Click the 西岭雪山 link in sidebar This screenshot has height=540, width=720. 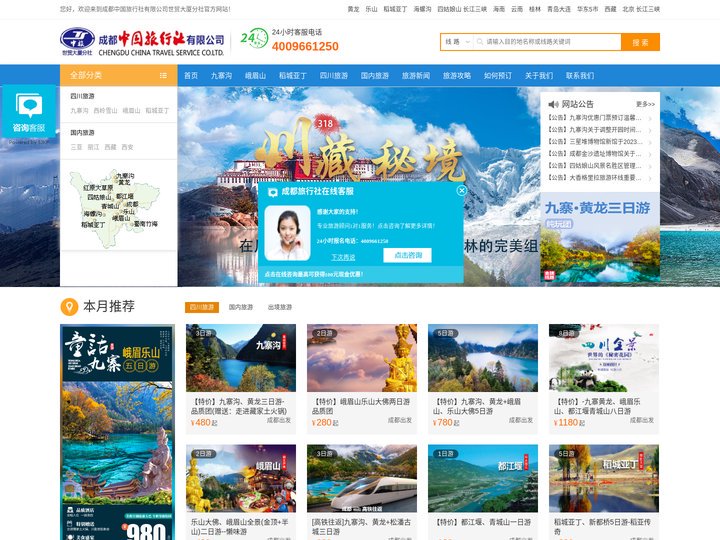[105, 111]
